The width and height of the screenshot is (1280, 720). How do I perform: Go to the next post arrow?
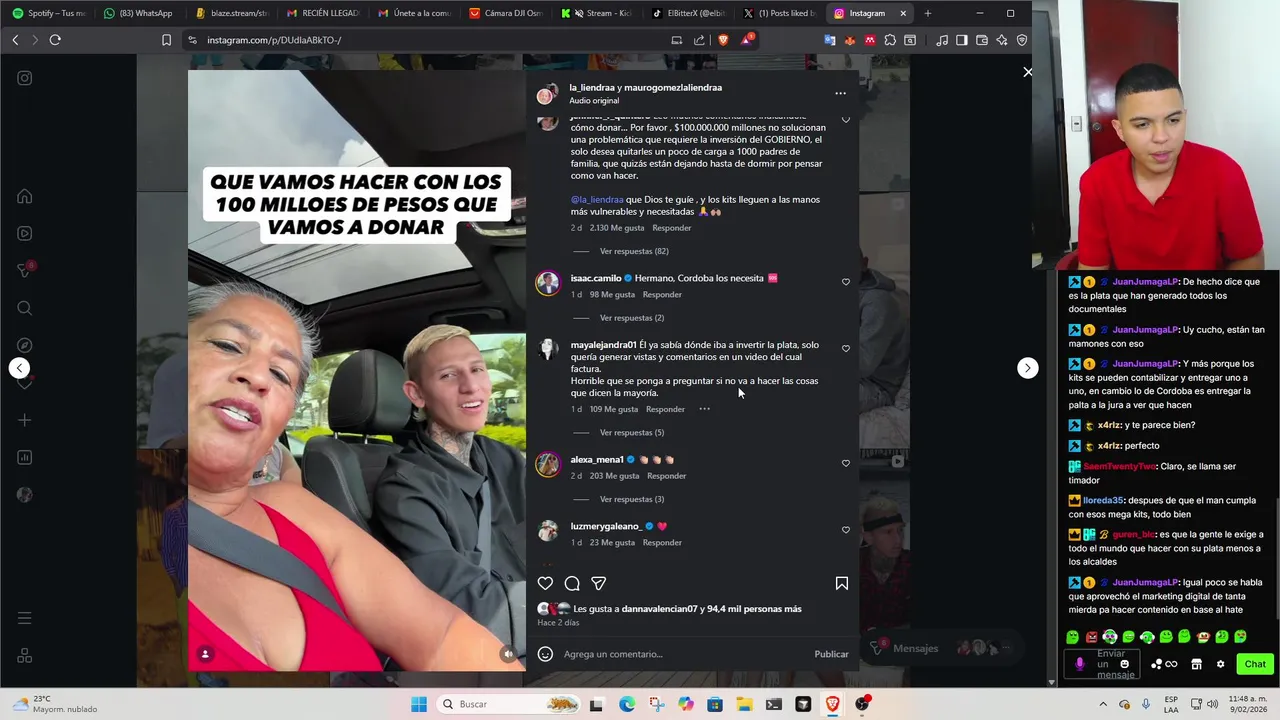[x=1027, y=368]
